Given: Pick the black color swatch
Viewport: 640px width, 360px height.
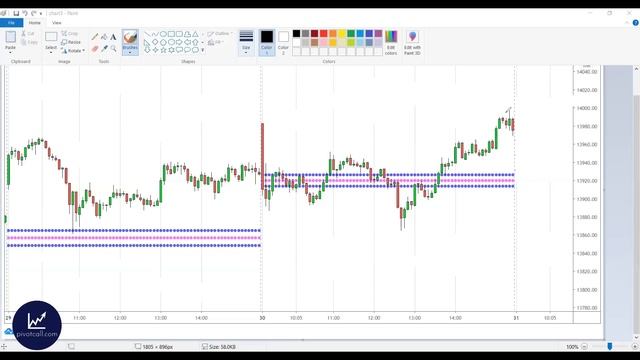Looking at the screenshot, I should pos(297,33).
